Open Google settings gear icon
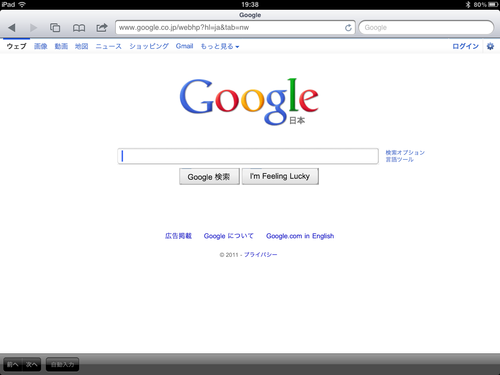Image resolution: width=500 pixels, height=375 pixels. [x=490, y=46]
